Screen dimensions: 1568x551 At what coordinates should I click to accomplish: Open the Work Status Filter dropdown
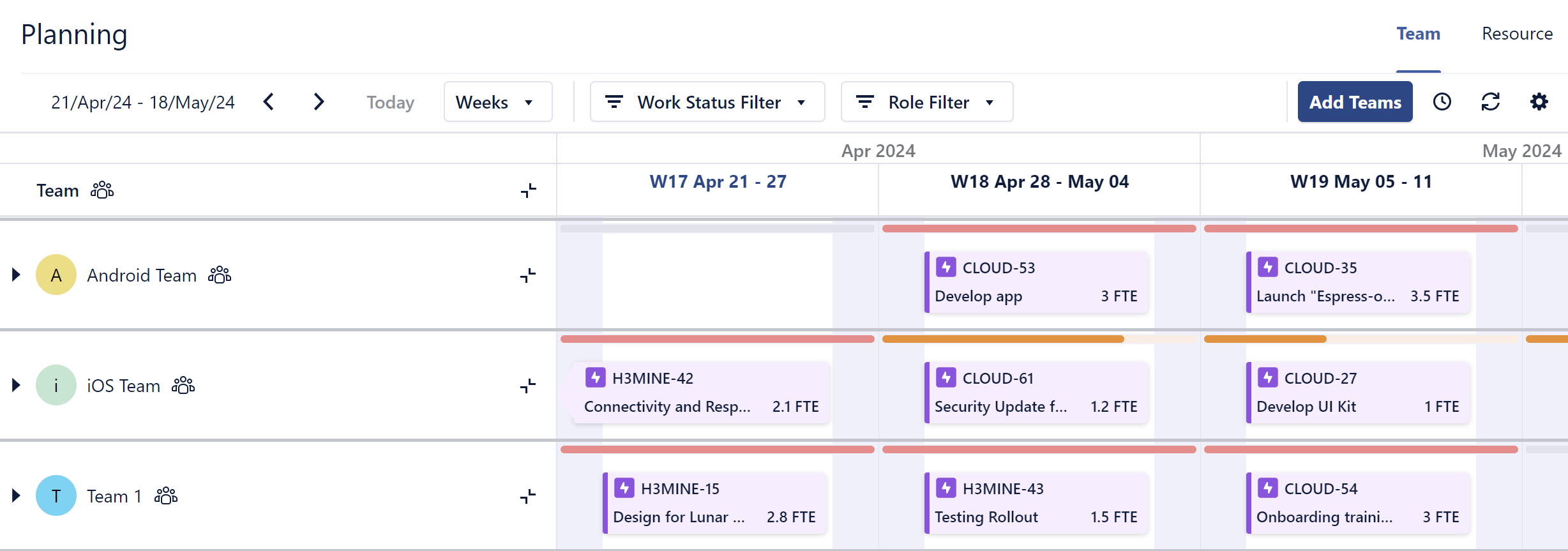click(707, 102)
